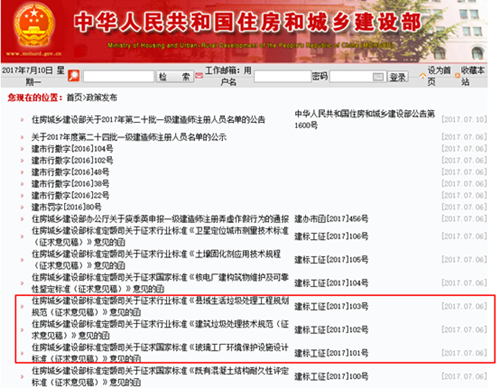This screenshot has width=500, height=388.
Task: Click the set-as-homepage house icon
Action: click(423, 76)
